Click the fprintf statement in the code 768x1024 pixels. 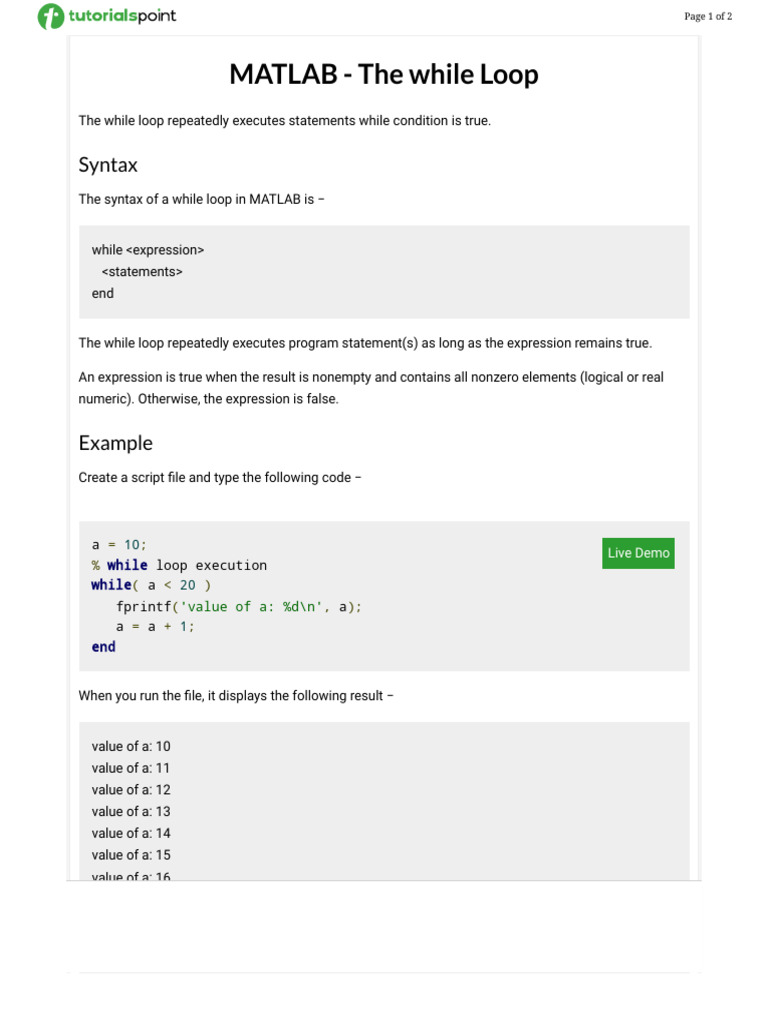tap(239, 606)
